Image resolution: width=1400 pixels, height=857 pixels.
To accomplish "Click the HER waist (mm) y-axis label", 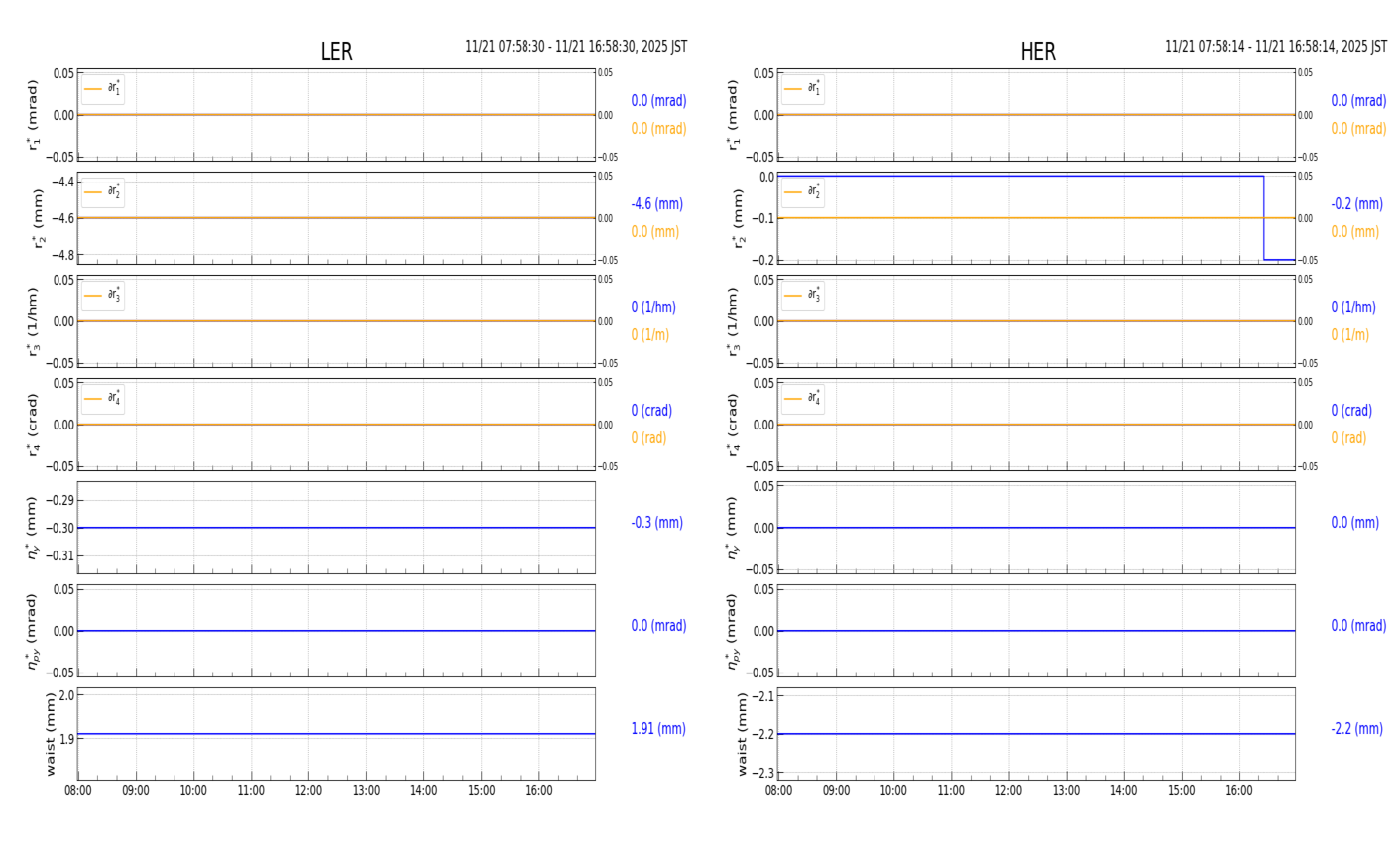I will [x=742, y=734].
